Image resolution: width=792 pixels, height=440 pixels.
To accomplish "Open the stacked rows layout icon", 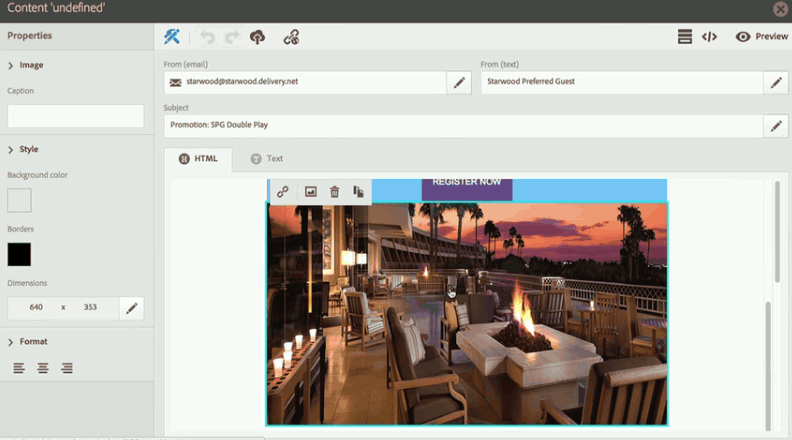I will (685, 37).
